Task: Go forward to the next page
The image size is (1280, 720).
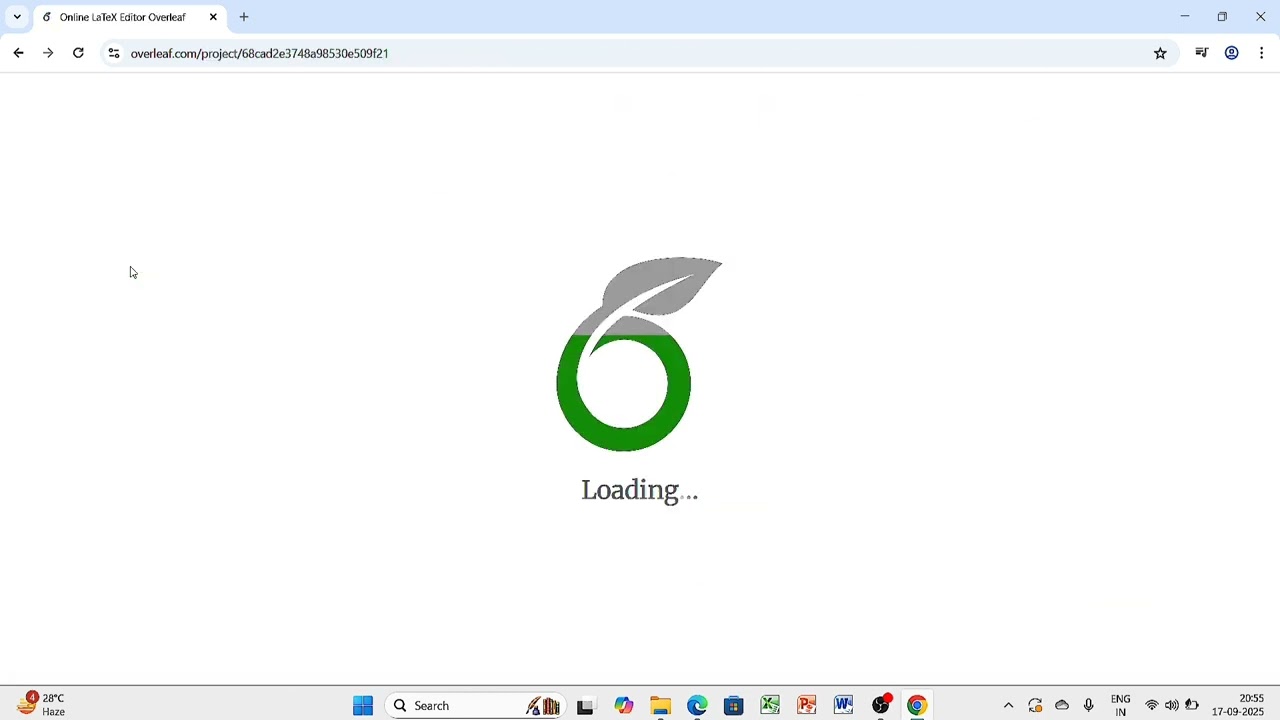Action: pyautogui.click(x=48, y=53)
